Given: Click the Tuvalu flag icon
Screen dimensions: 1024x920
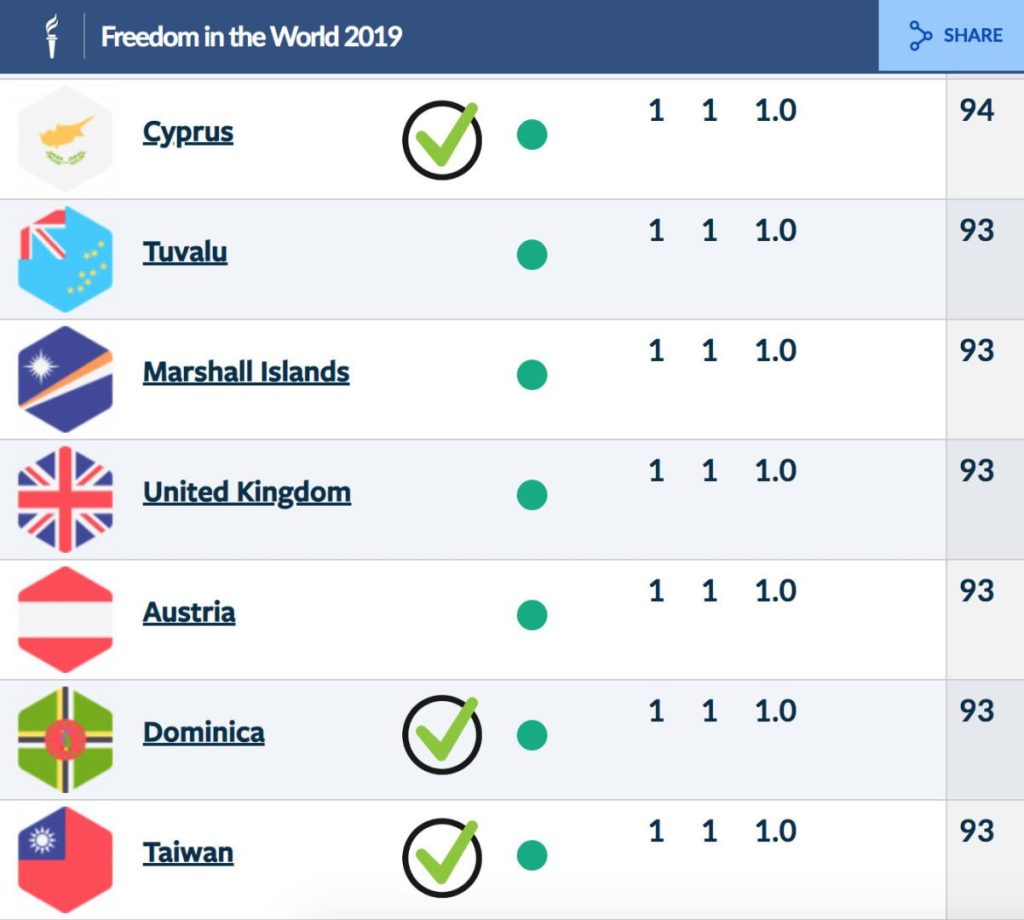Looking at the screenshot, I should pyautogui.click(x=65, y=259).
